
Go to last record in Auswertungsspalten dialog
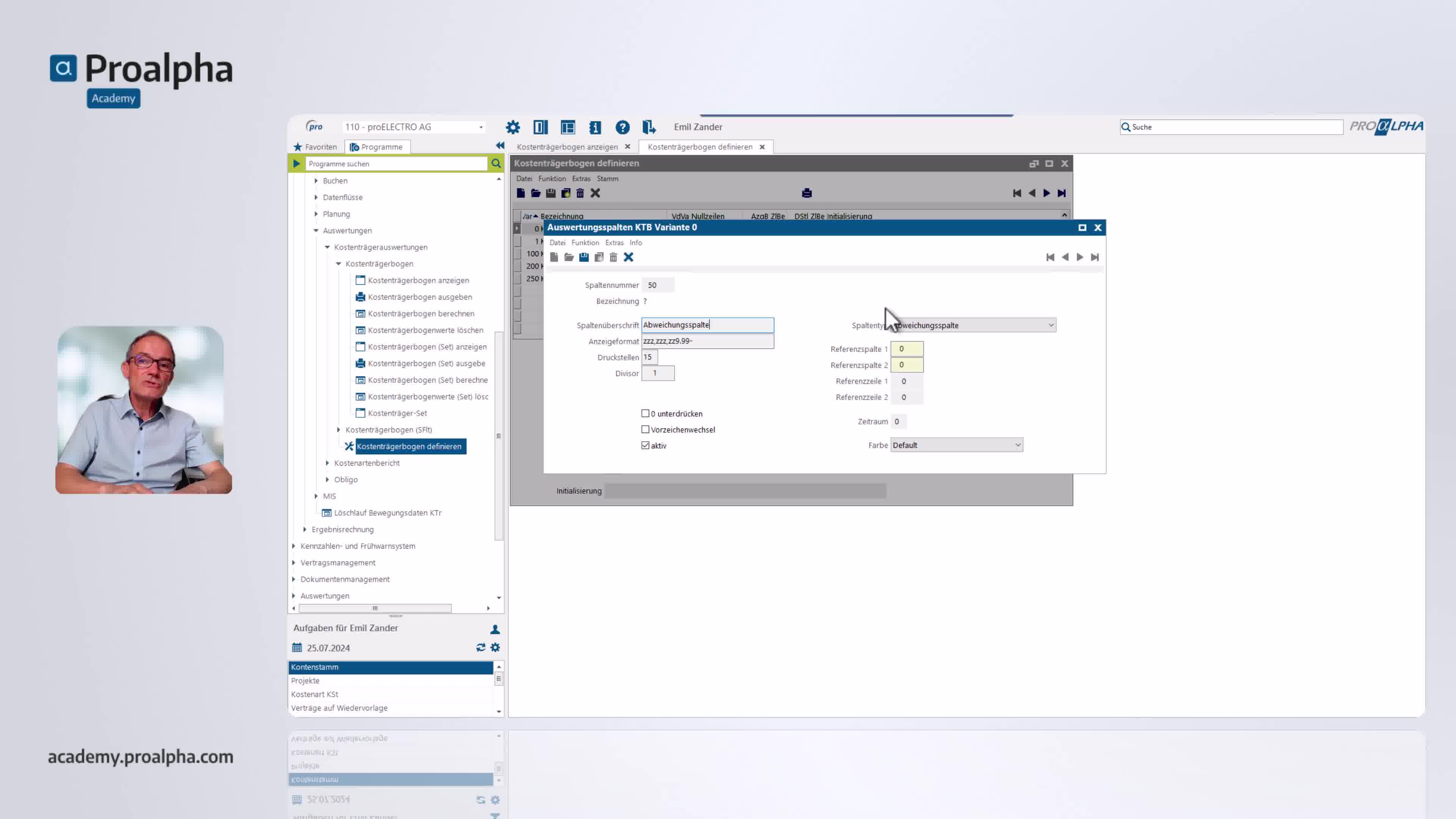pos(1095,257)
